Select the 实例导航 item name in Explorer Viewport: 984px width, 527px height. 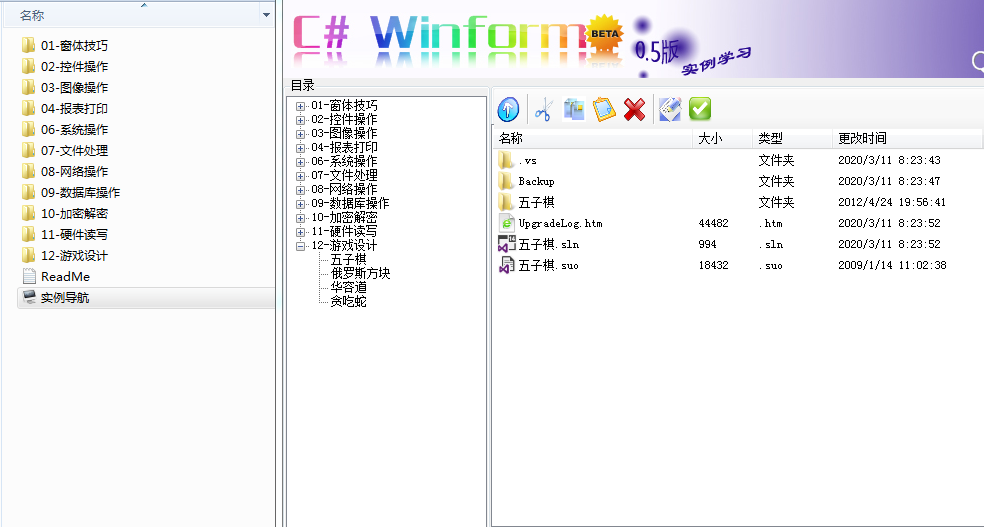coord(65,298)
